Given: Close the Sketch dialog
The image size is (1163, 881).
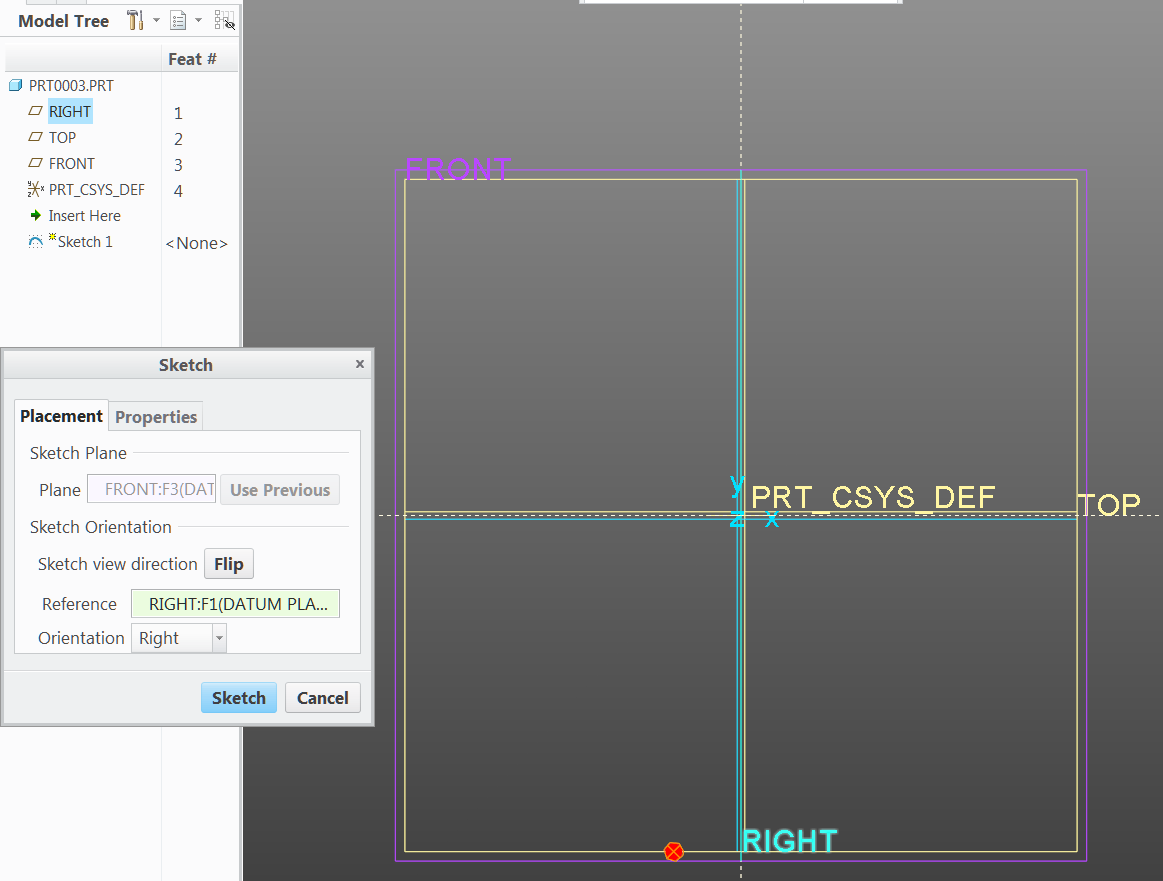Looking at the screenshot, I should pyautogui.click(x=360, y=363).
